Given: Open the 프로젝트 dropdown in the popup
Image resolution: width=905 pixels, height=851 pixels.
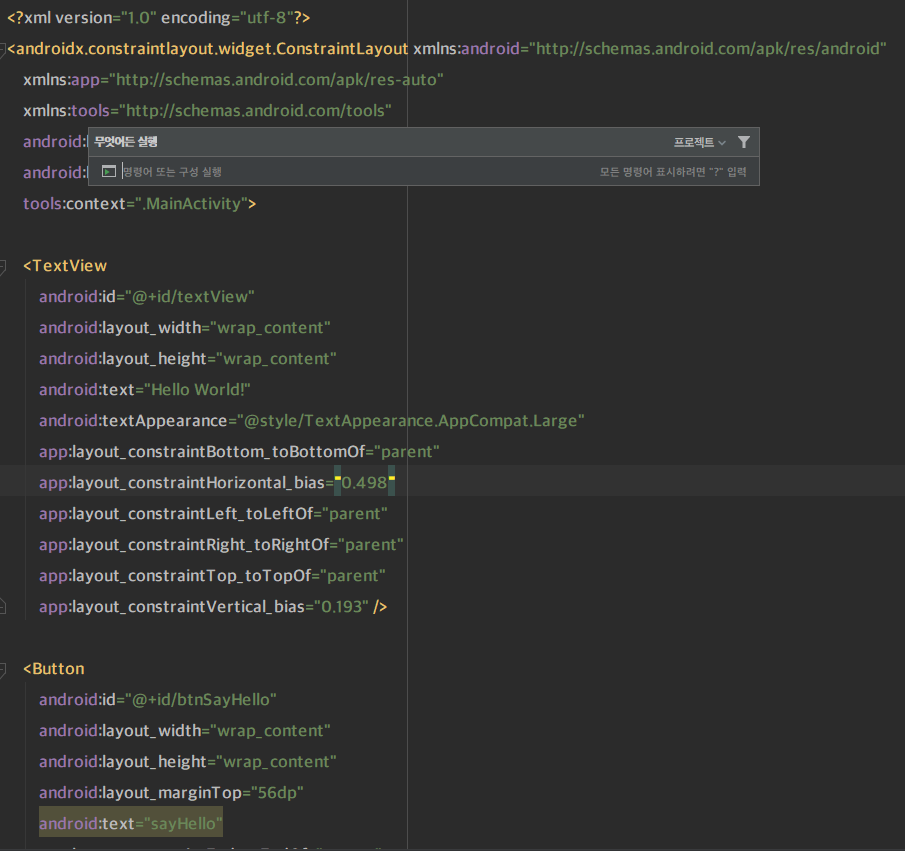Looking at the screenshot, I should click(x=700, y=142).
